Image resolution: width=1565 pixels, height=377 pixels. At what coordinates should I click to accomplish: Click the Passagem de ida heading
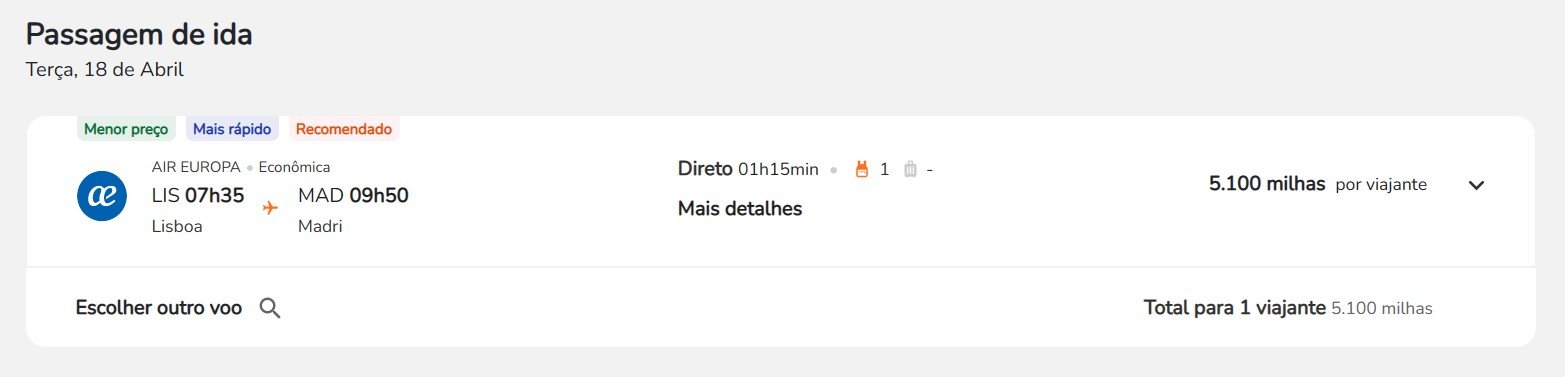coord(139,34)
